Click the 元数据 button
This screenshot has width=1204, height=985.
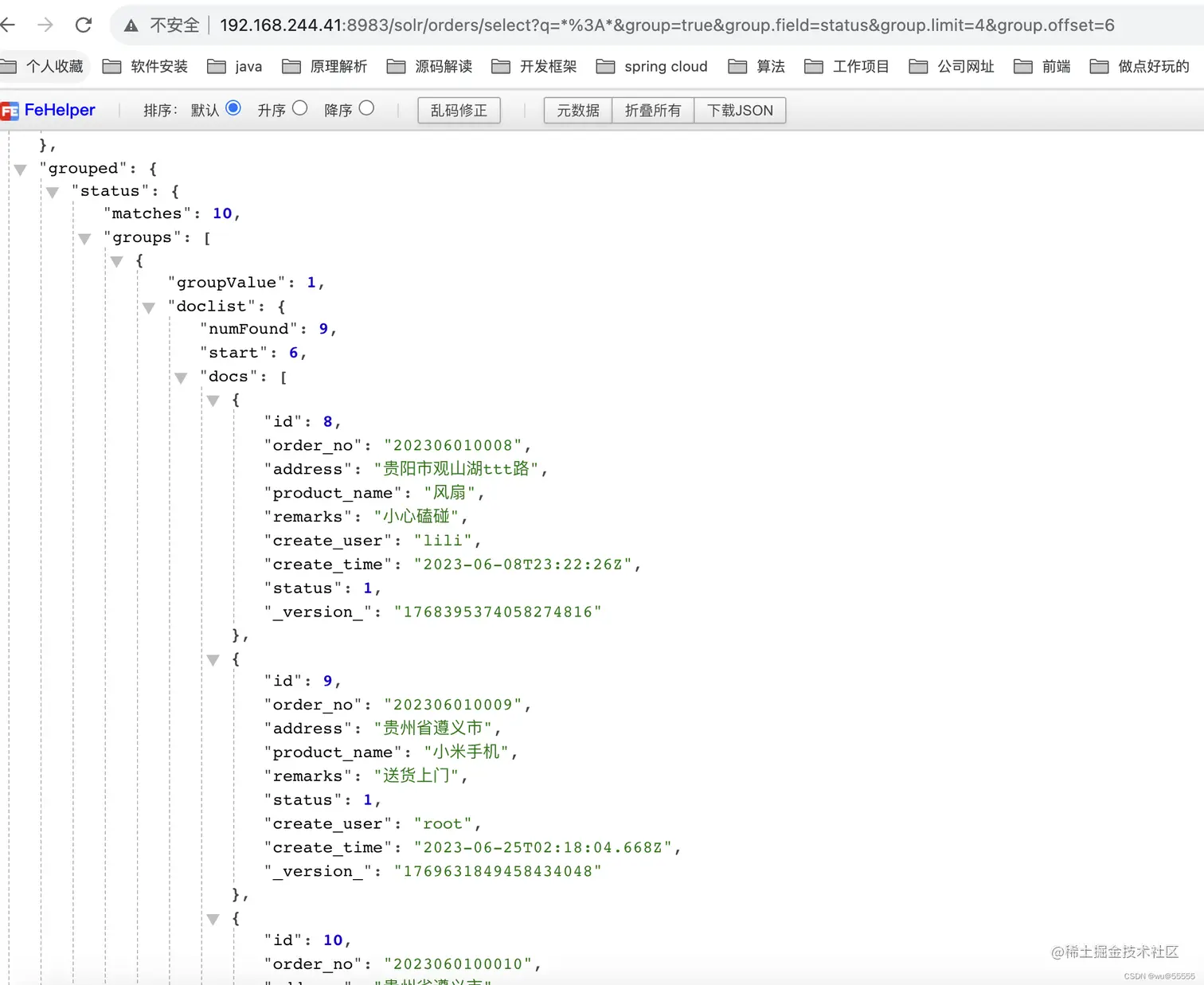tap(578, 111)
